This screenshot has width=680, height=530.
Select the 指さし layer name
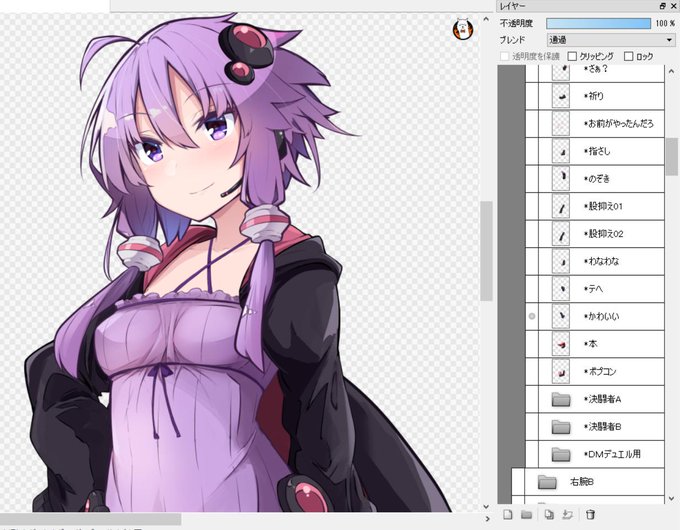597,151
